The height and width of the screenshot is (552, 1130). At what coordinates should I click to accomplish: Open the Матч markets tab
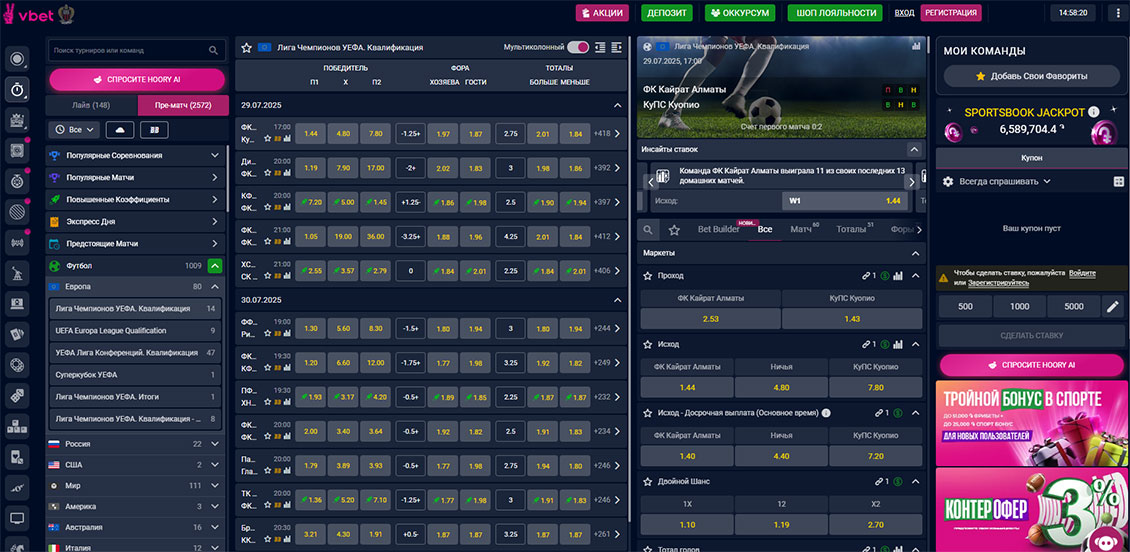801,229
